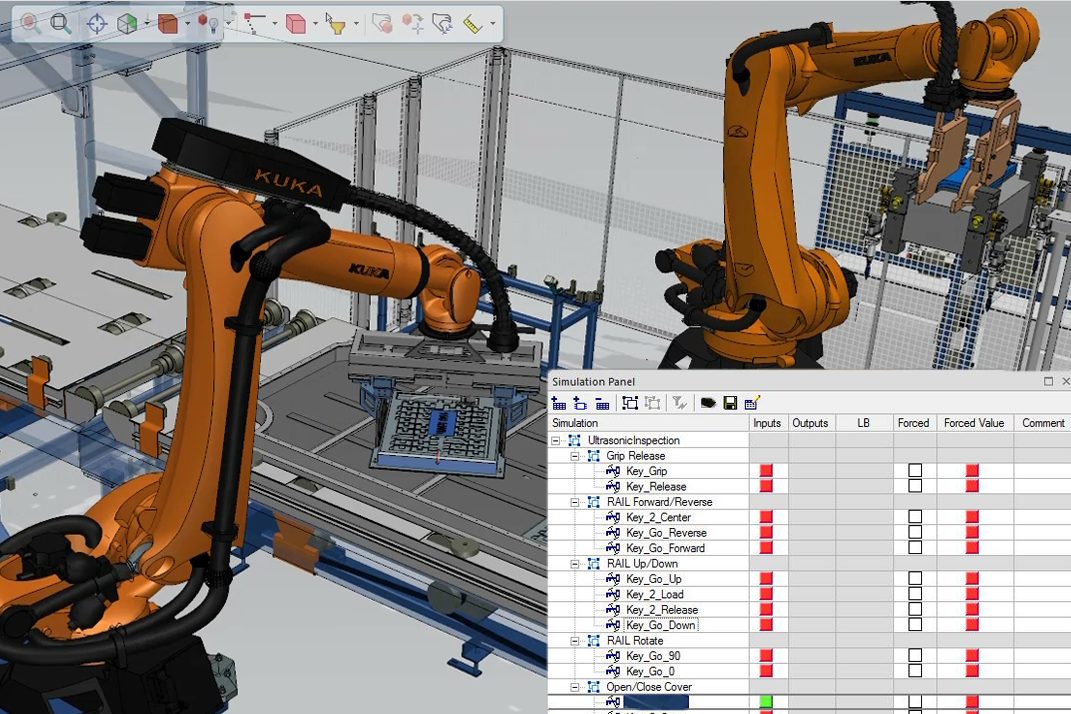Viewport: 1071px width, 714px height.
Task: Collapse the UltrasonicInspection tree node
Action: pos(556,441)
